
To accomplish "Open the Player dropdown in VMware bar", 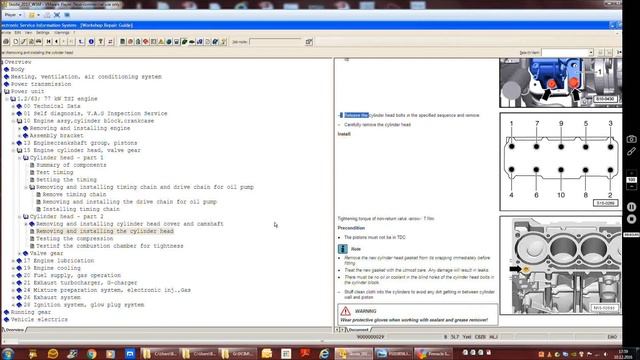I will [13, 15].
